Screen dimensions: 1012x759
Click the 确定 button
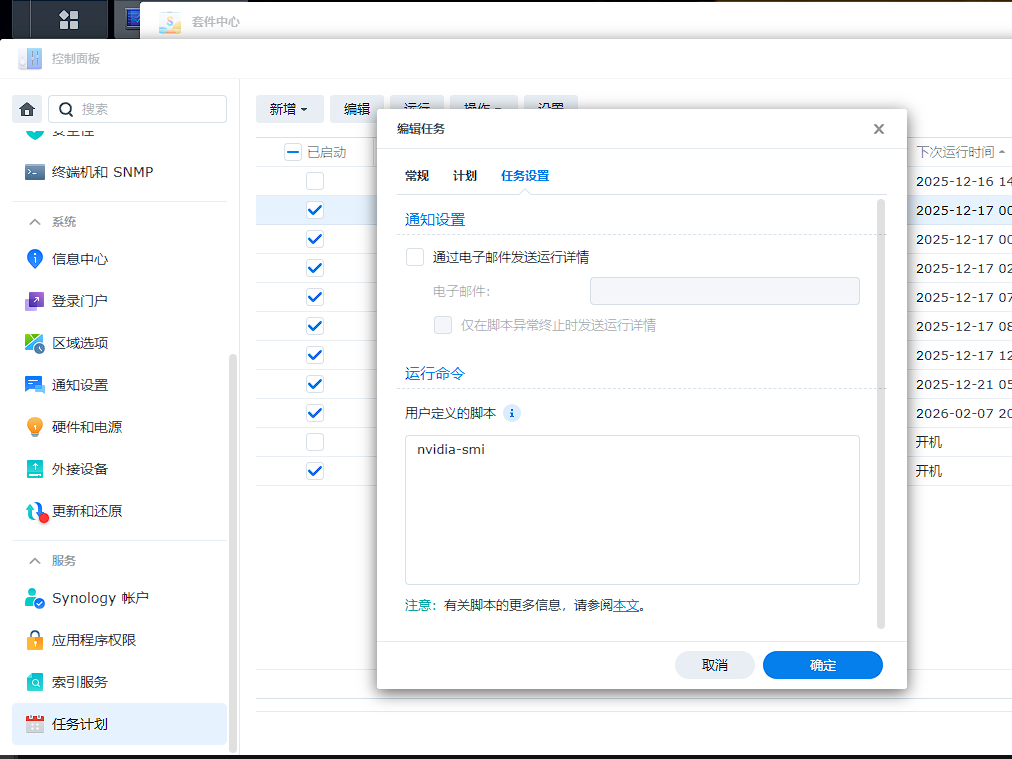[x=822, y=665]
